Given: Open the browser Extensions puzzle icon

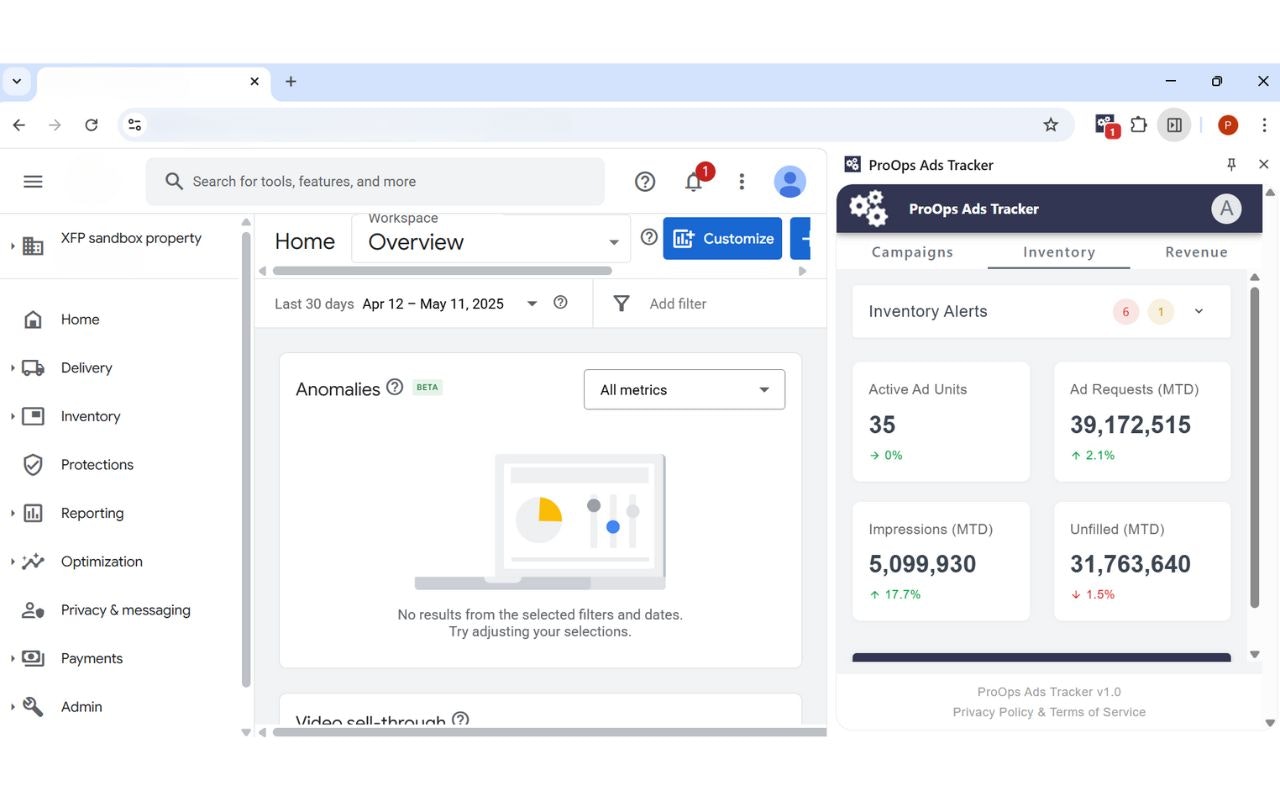Looking at the screenshot, I should pos(1138,125).
